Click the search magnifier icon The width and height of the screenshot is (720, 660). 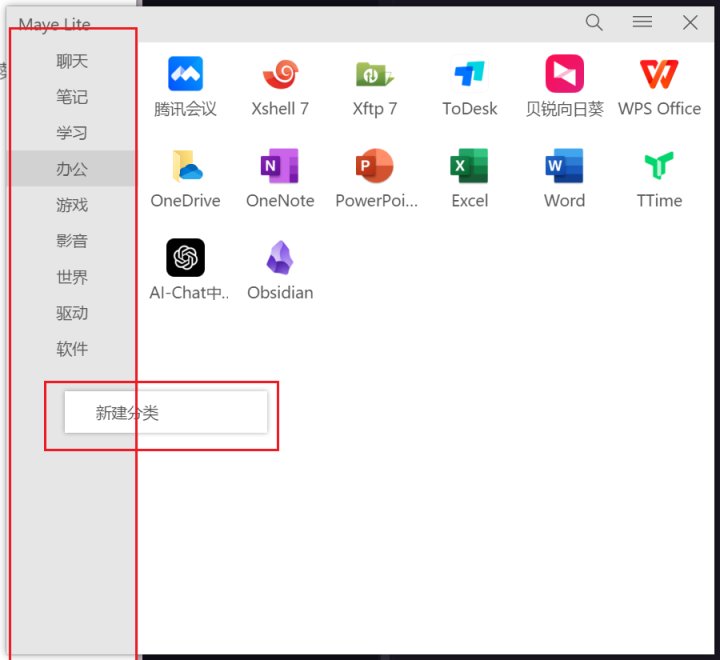point(594,22)
